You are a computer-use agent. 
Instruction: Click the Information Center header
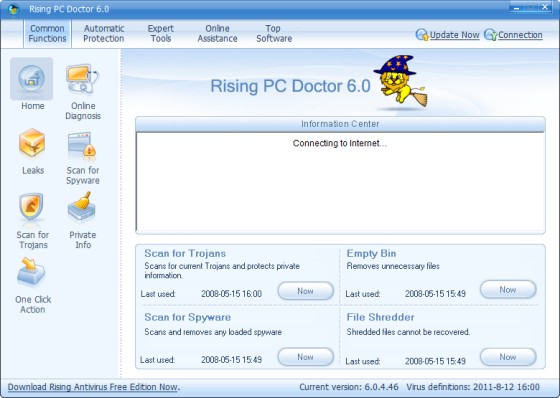340,124
